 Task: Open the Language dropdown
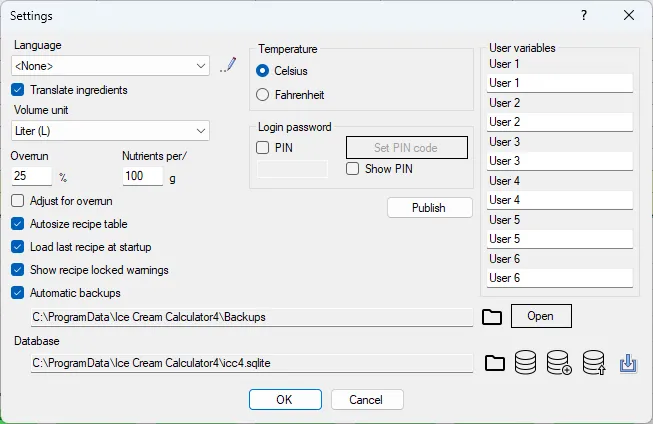(110, 66)
